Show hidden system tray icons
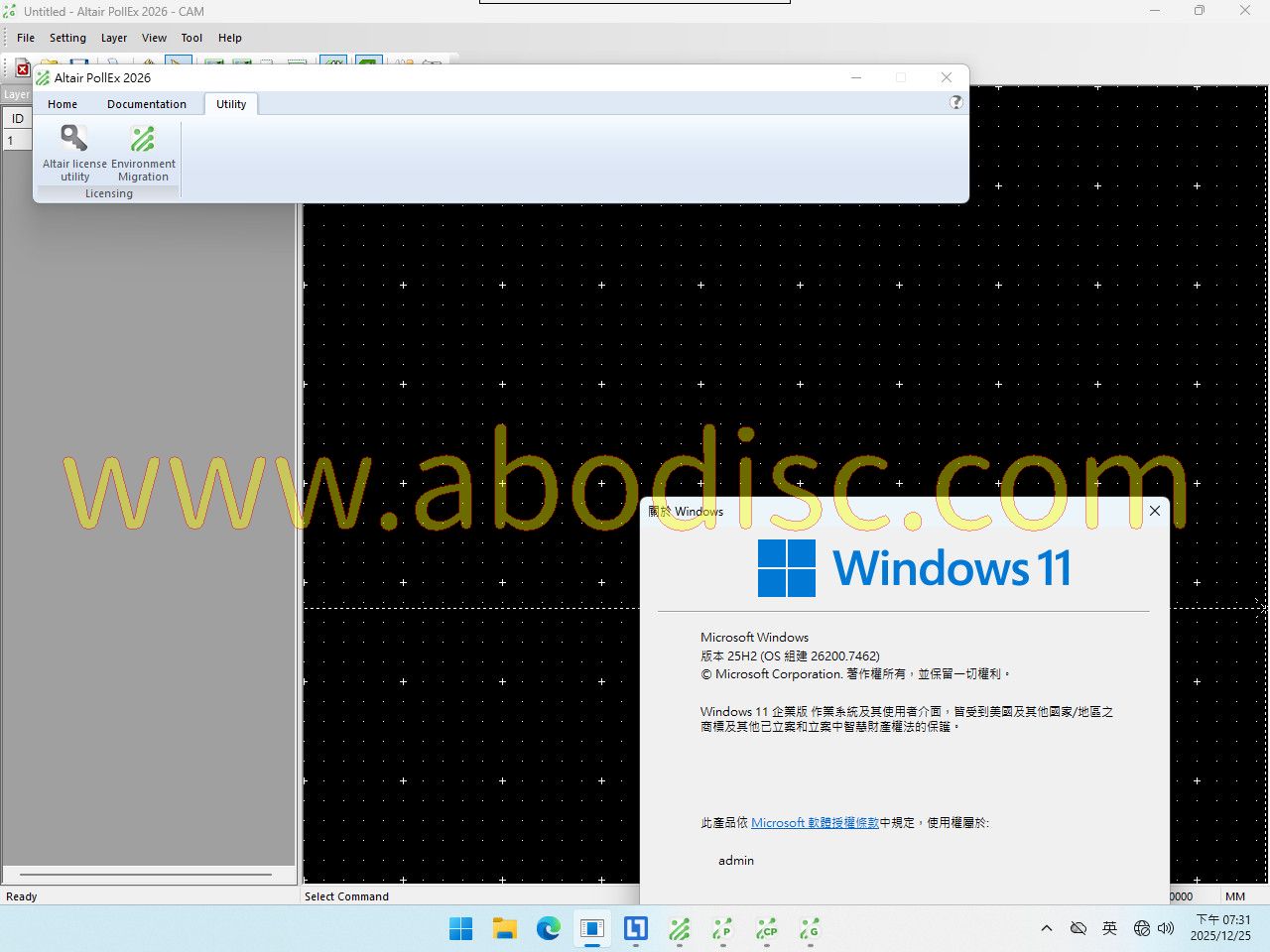1270x952 pixels. [x=1047, y=929]
